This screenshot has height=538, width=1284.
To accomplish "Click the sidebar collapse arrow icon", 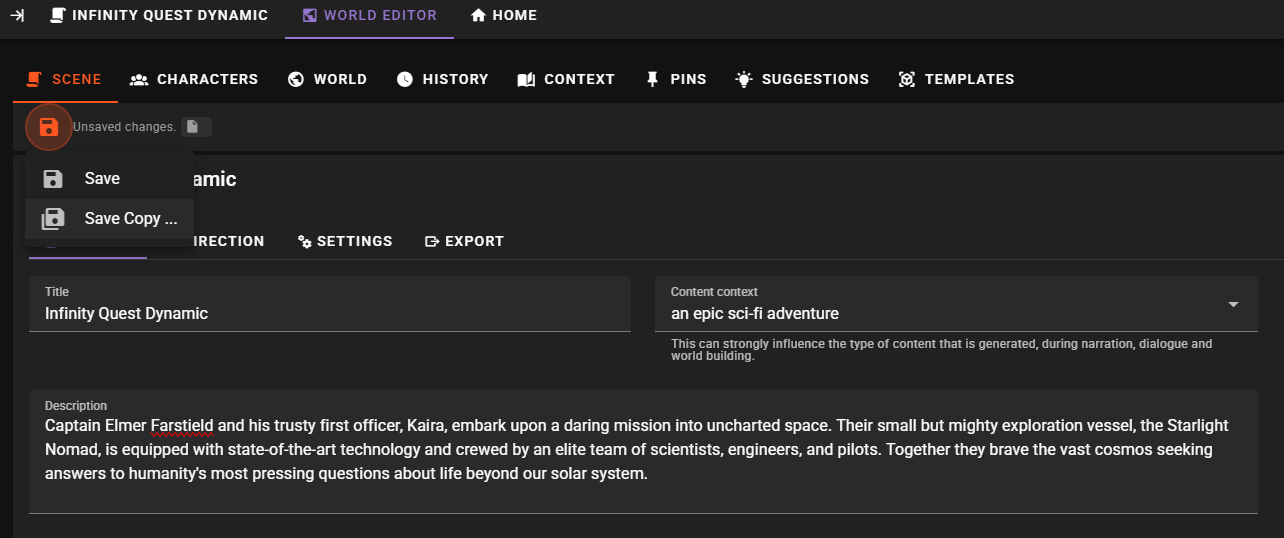I will click(x=17, y=15).
